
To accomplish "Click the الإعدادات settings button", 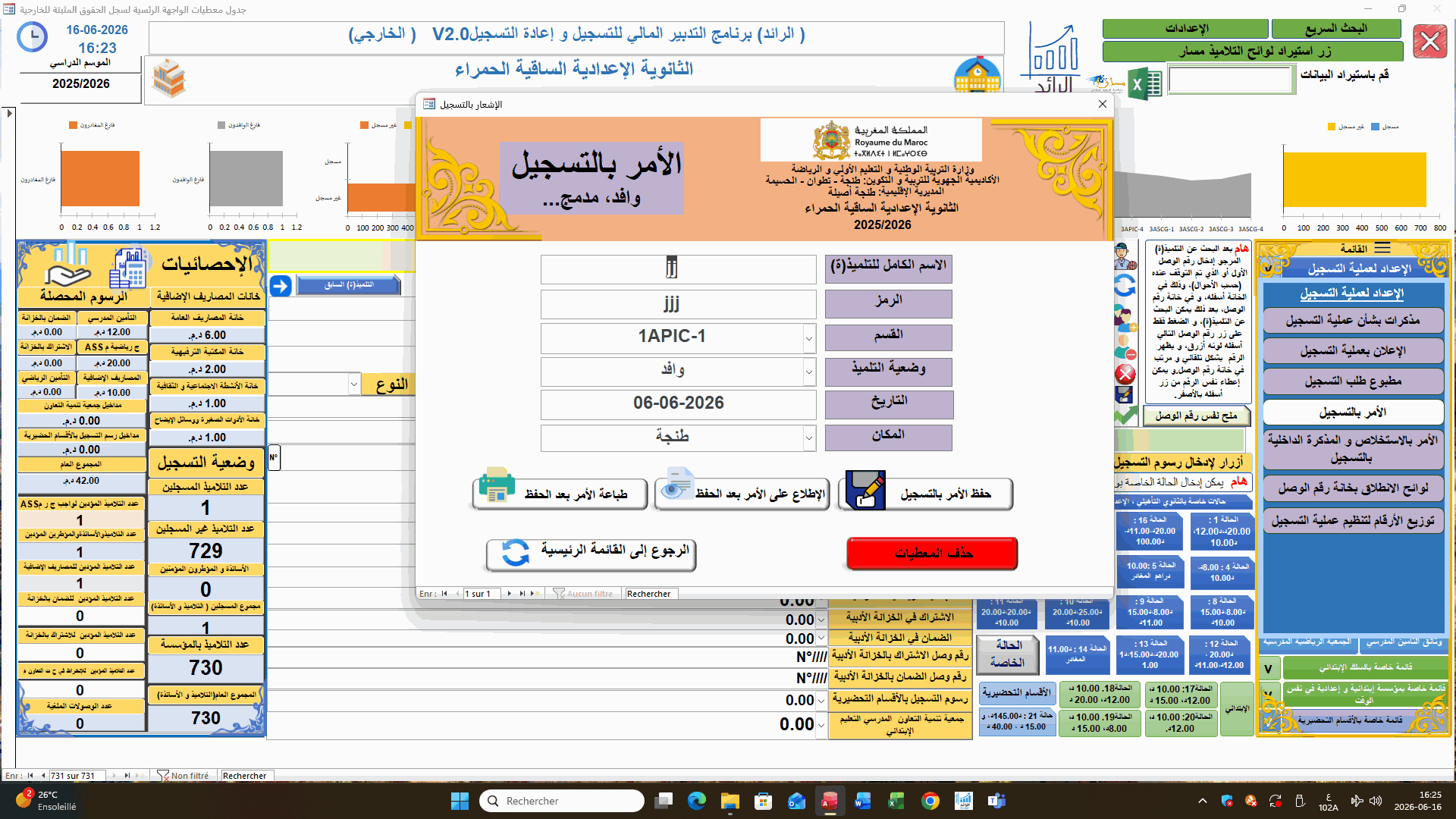I will tap(1185, 29).
